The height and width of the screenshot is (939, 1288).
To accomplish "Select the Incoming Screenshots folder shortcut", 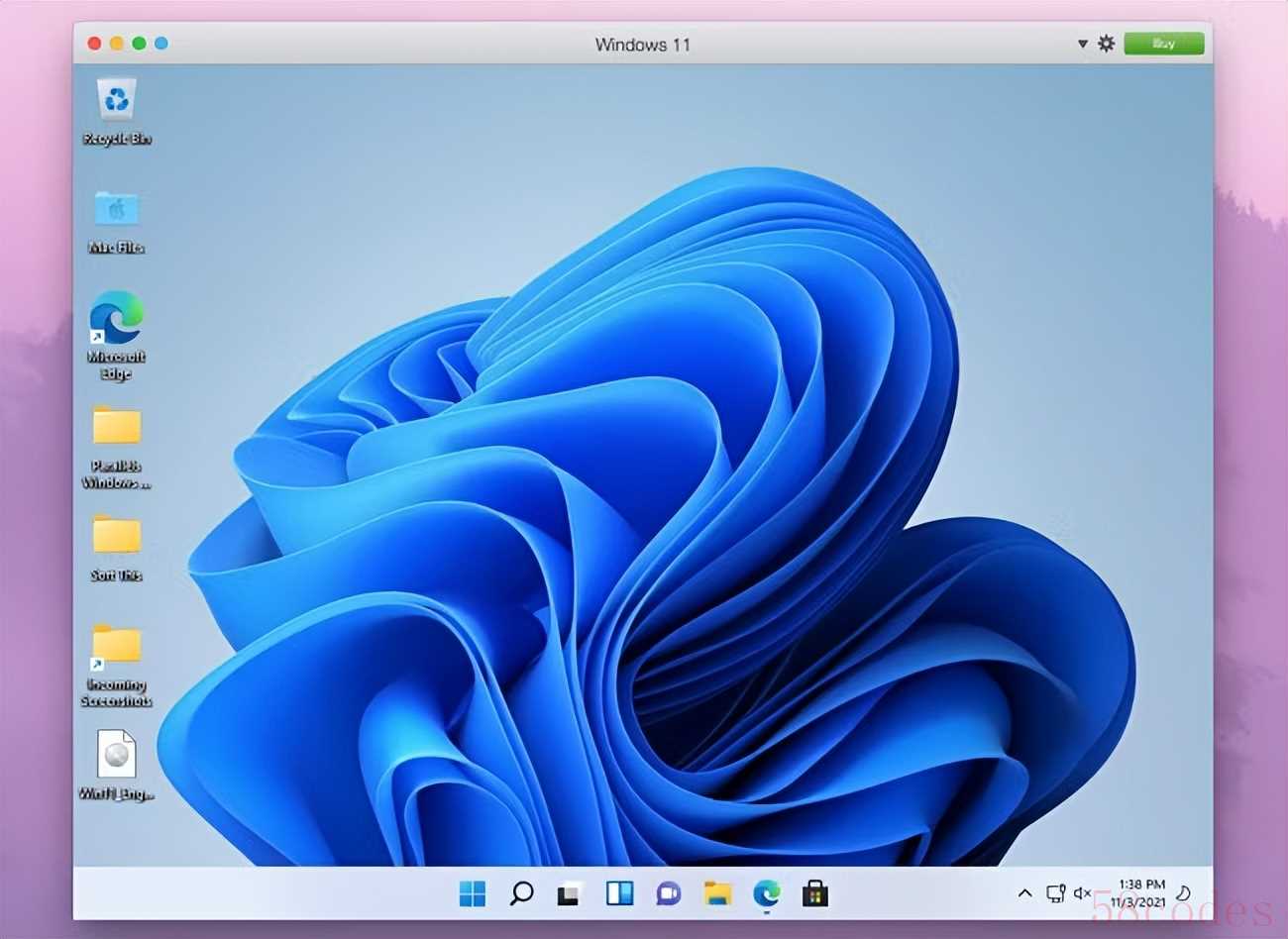I will tap(117, 666).
